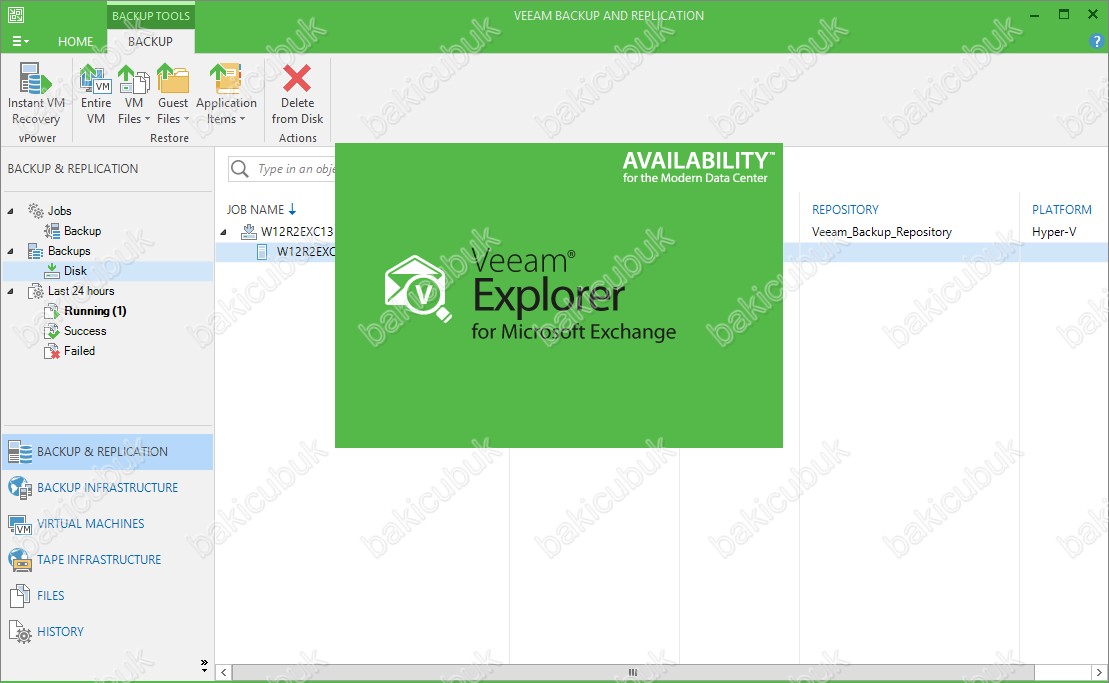The width and height of the screenshot is (1109, 683).
Task: Expand the Application Items dropdown arrow
Action: (x=243, y=119)
